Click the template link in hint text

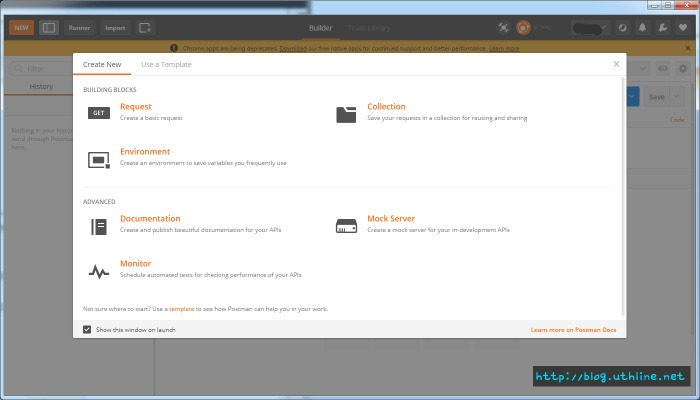pyautogui.click(x=181, y=309)
